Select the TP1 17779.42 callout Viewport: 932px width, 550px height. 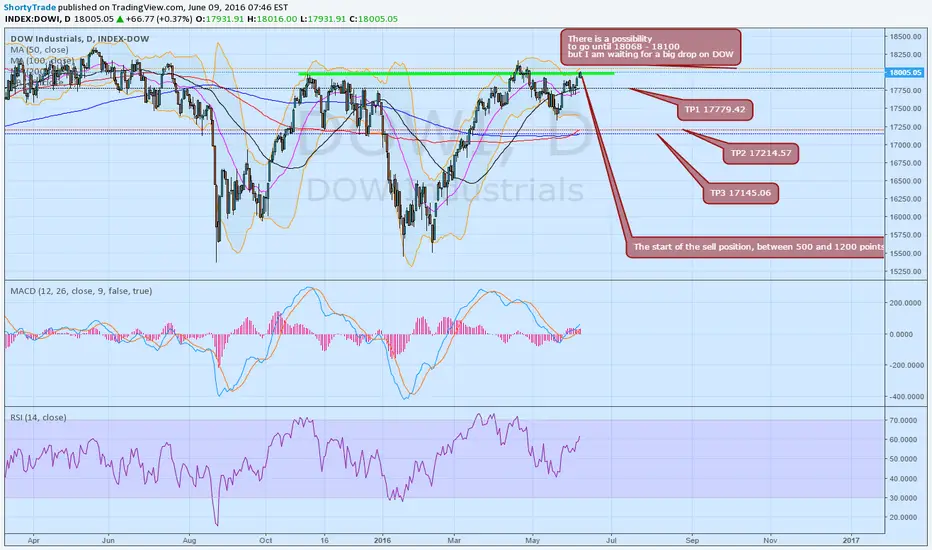click(714, 109)
